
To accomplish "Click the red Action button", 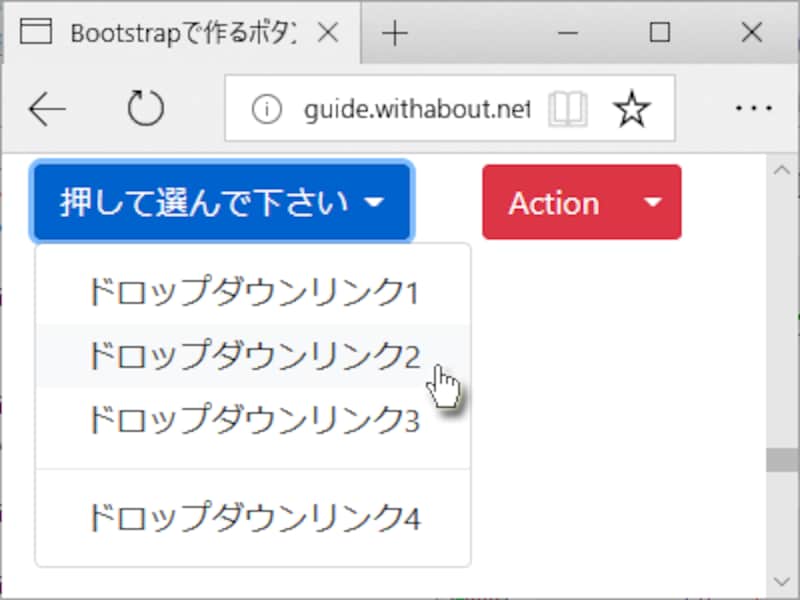I will tap(554, 202).
